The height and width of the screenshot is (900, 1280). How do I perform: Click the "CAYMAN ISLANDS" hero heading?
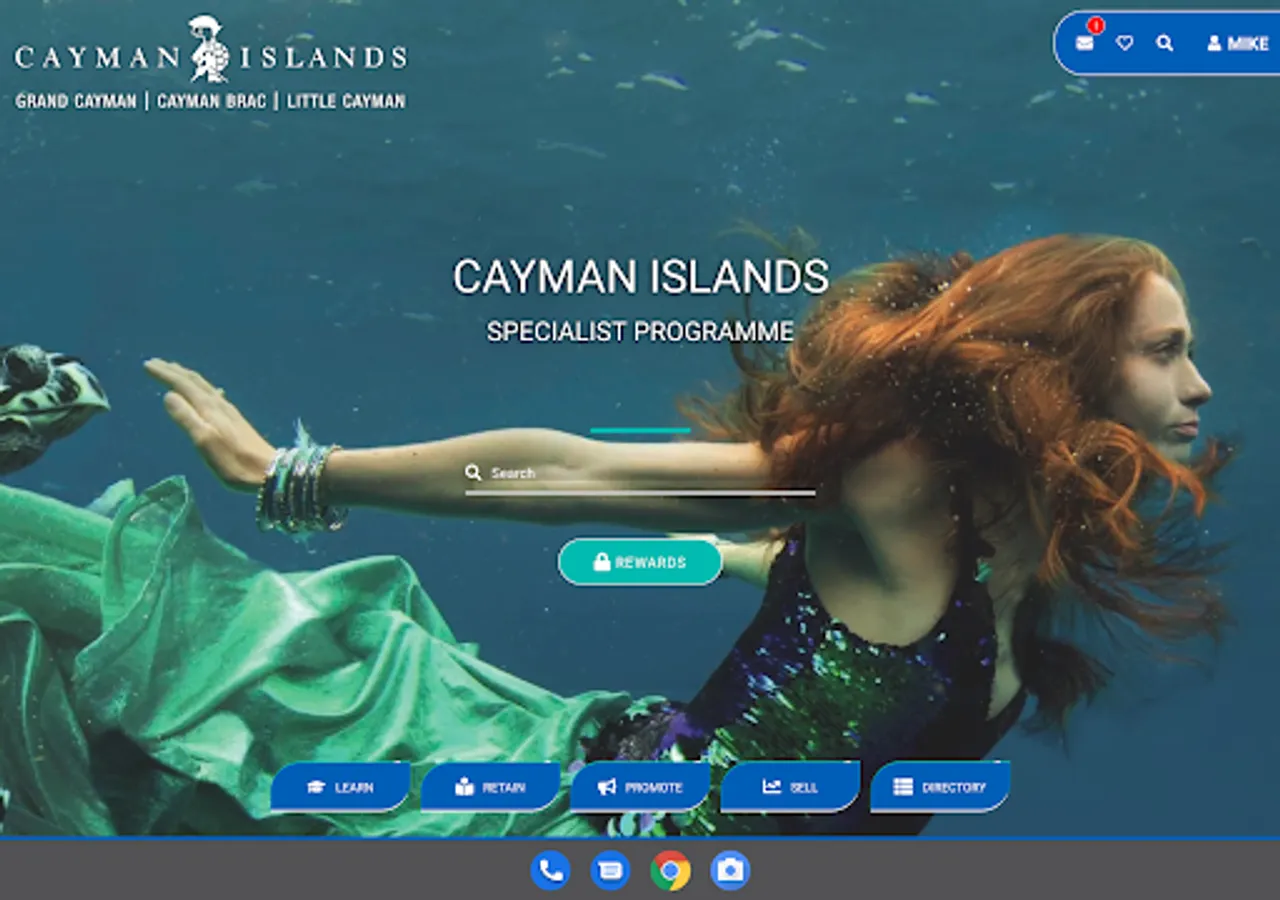coord(641,277)
